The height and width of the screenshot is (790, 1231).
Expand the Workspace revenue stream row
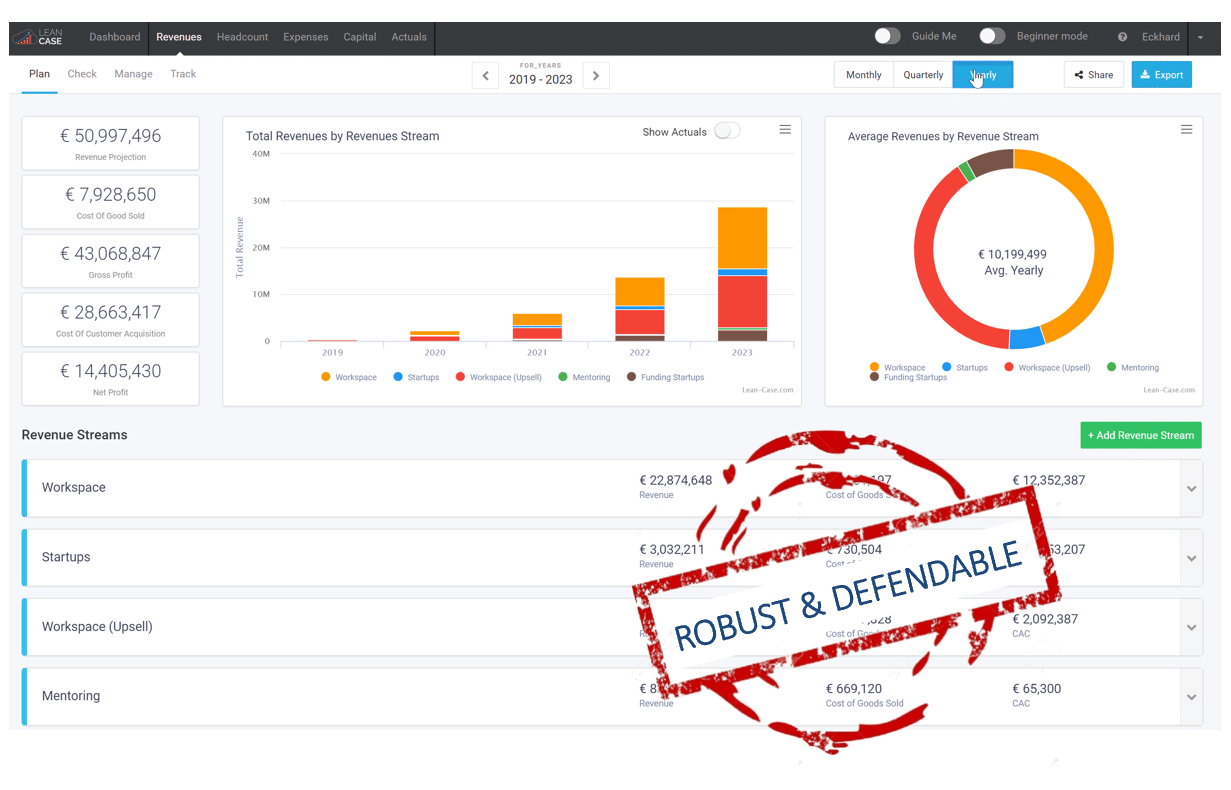[1191, 488]
